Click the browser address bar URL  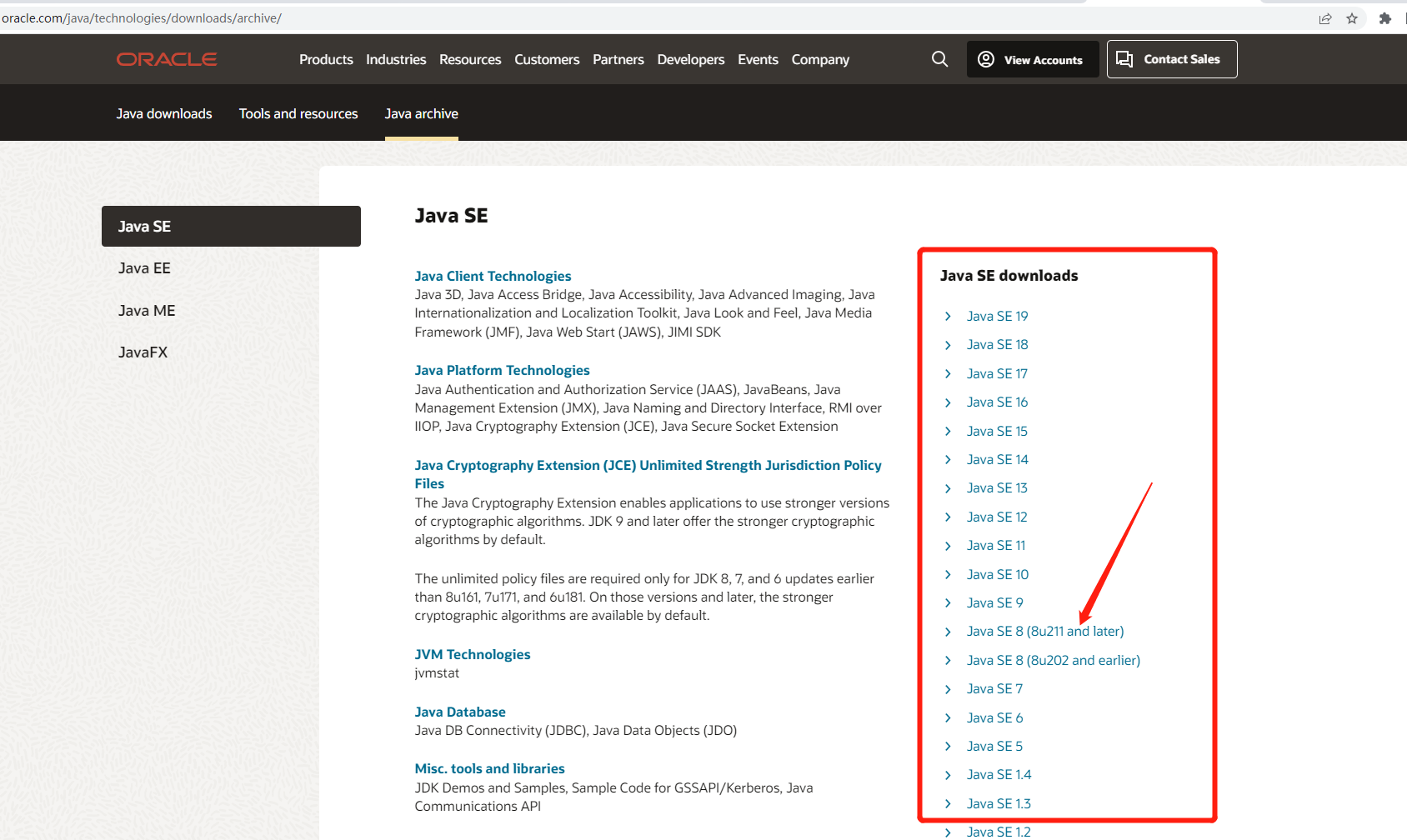141,18
